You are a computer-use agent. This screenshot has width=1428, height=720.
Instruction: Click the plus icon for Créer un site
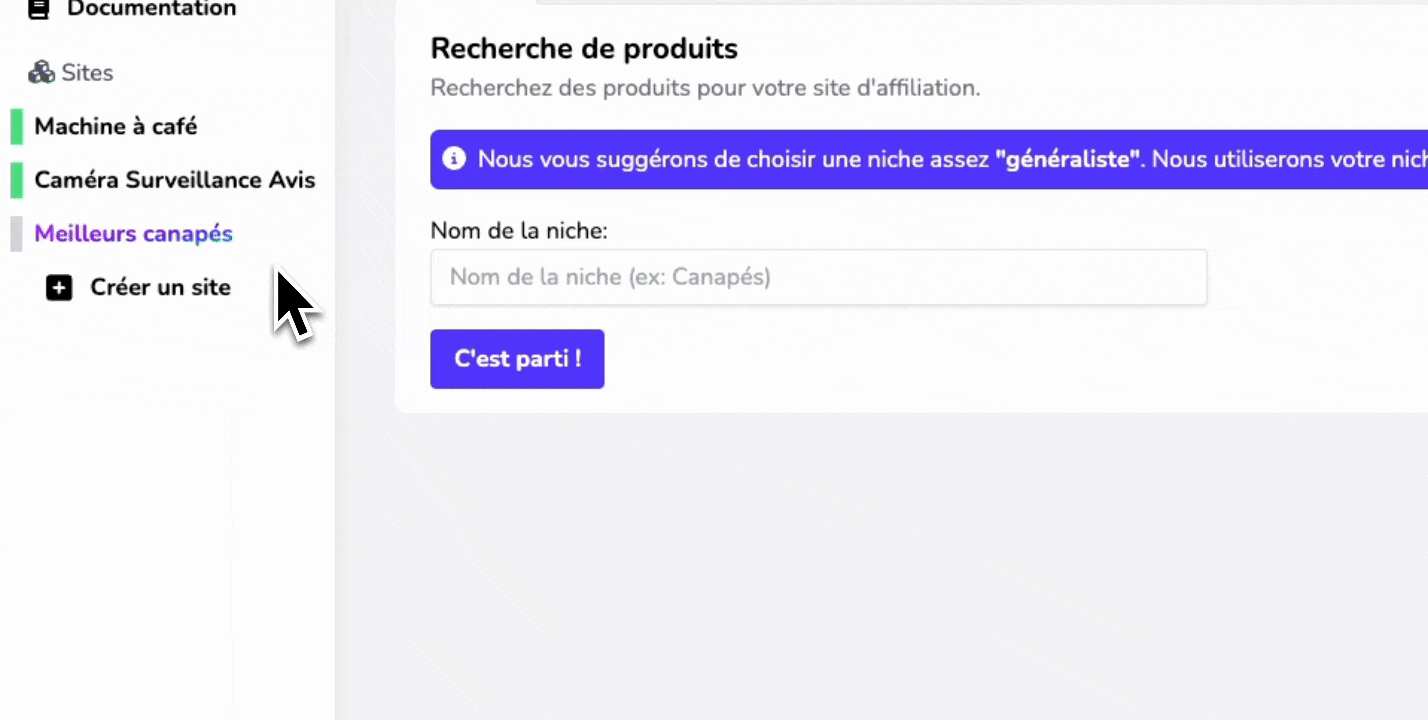[59, 288]
